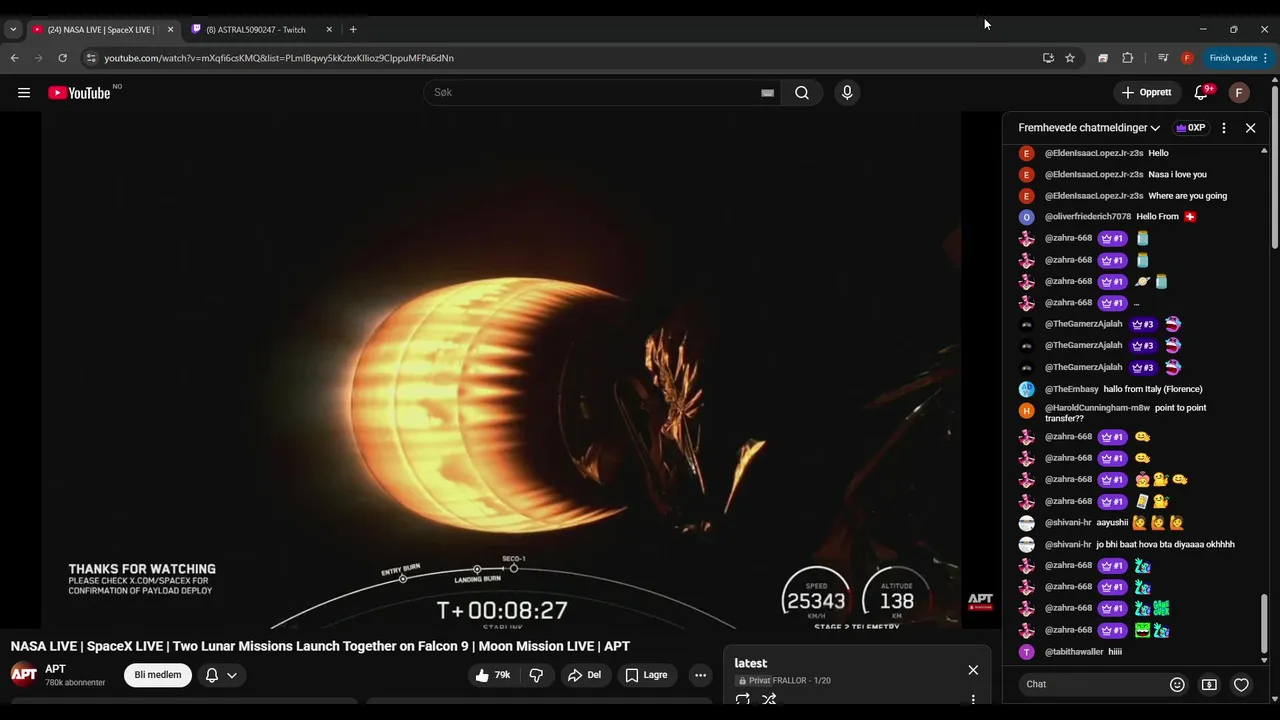Open media controls in browser toolbar
Image resolution: width=1280 pixels, height=720 pixels.
[x=1163, y=58]
